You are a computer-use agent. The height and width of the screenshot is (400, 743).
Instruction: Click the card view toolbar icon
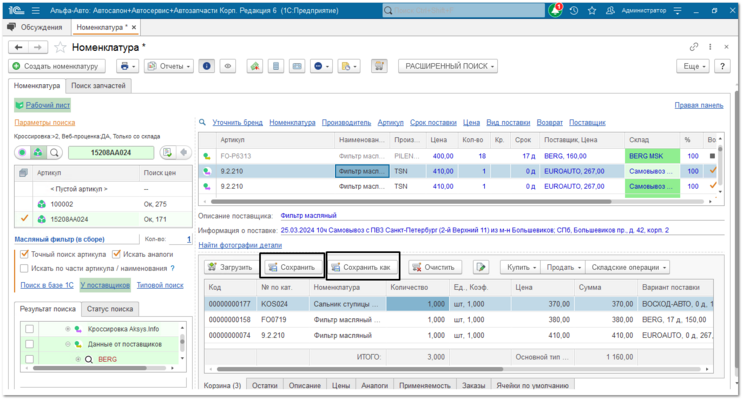coord(297,66)
